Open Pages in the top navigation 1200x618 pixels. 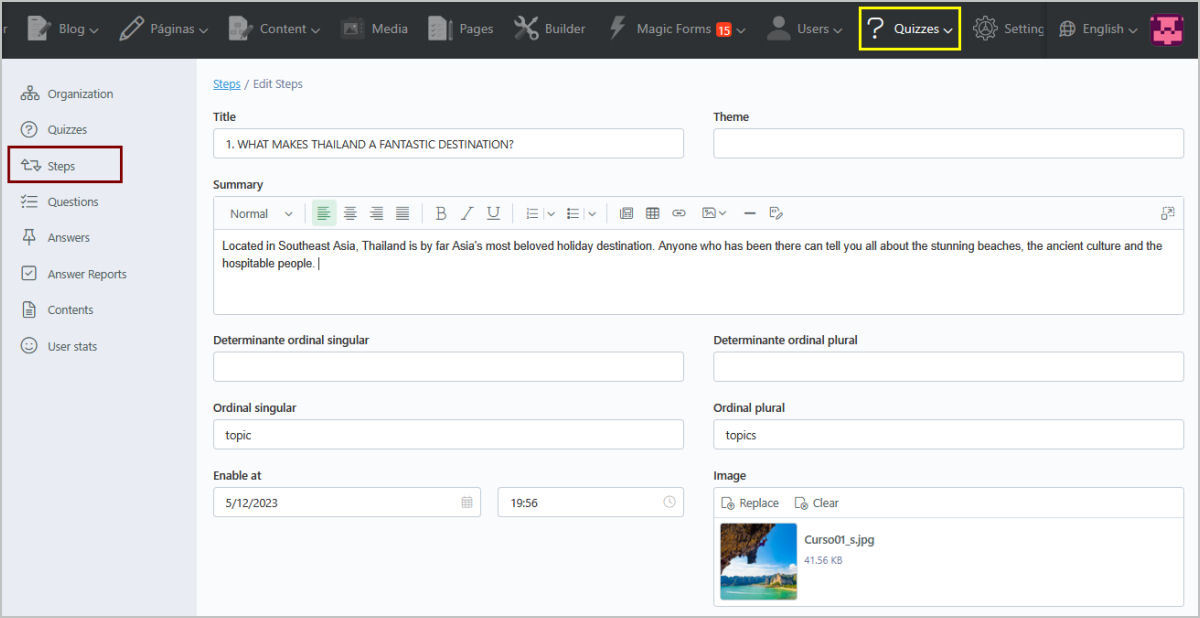point(461,29)
